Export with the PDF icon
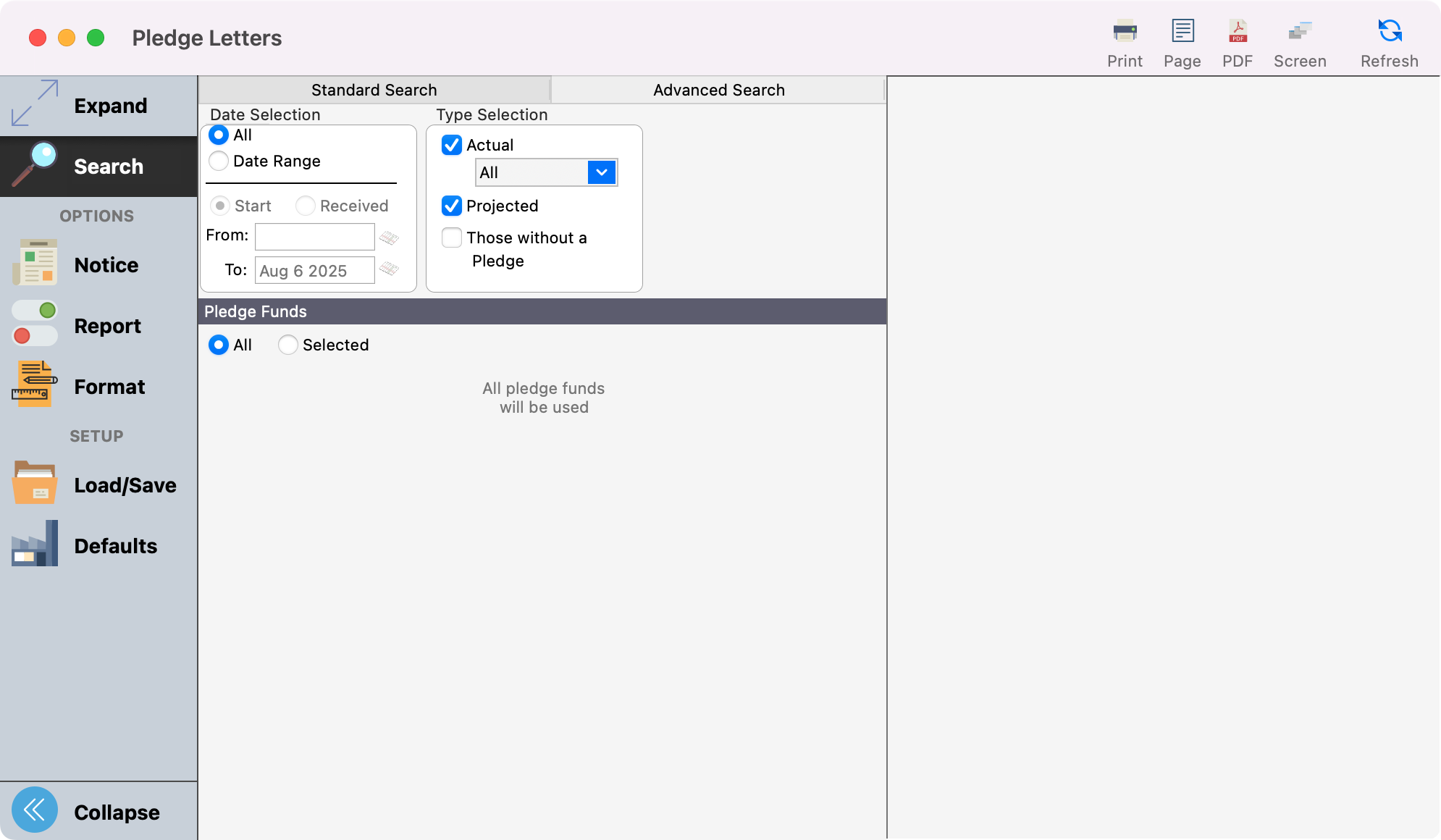 [1238, 32]
